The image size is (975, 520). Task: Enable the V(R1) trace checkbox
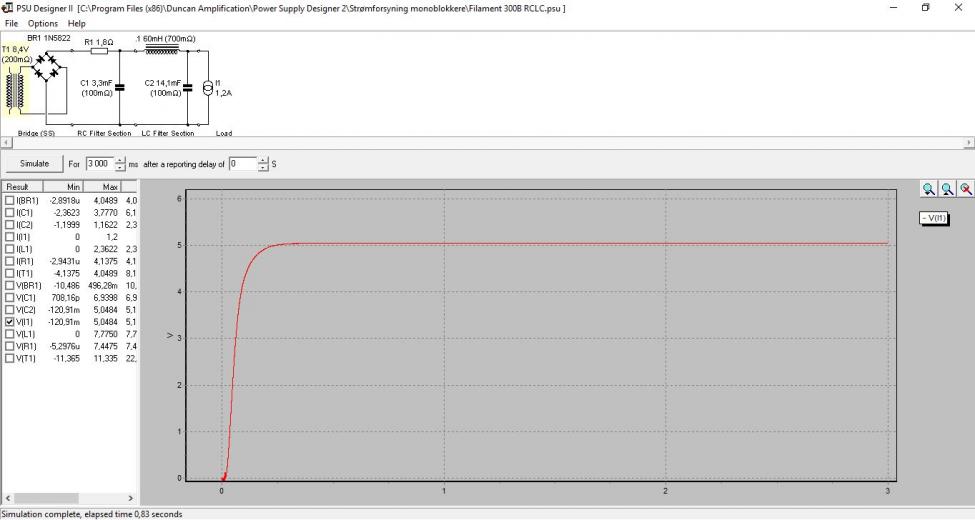coord(9,346)
